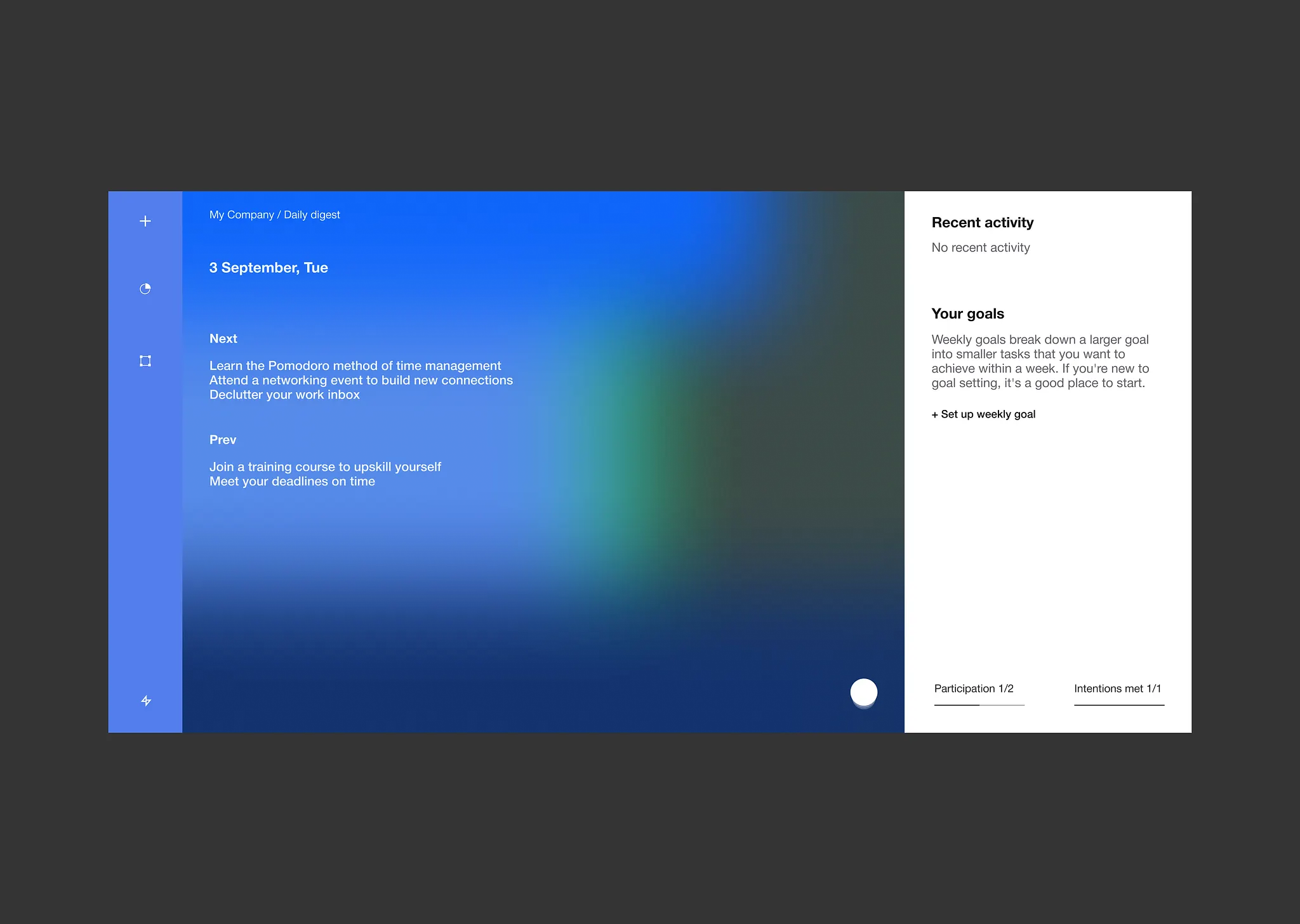The width and height of the screenshot is (1300, 924).
Task: Select the Participation 1/2 tab
Action: pos(974,689)
